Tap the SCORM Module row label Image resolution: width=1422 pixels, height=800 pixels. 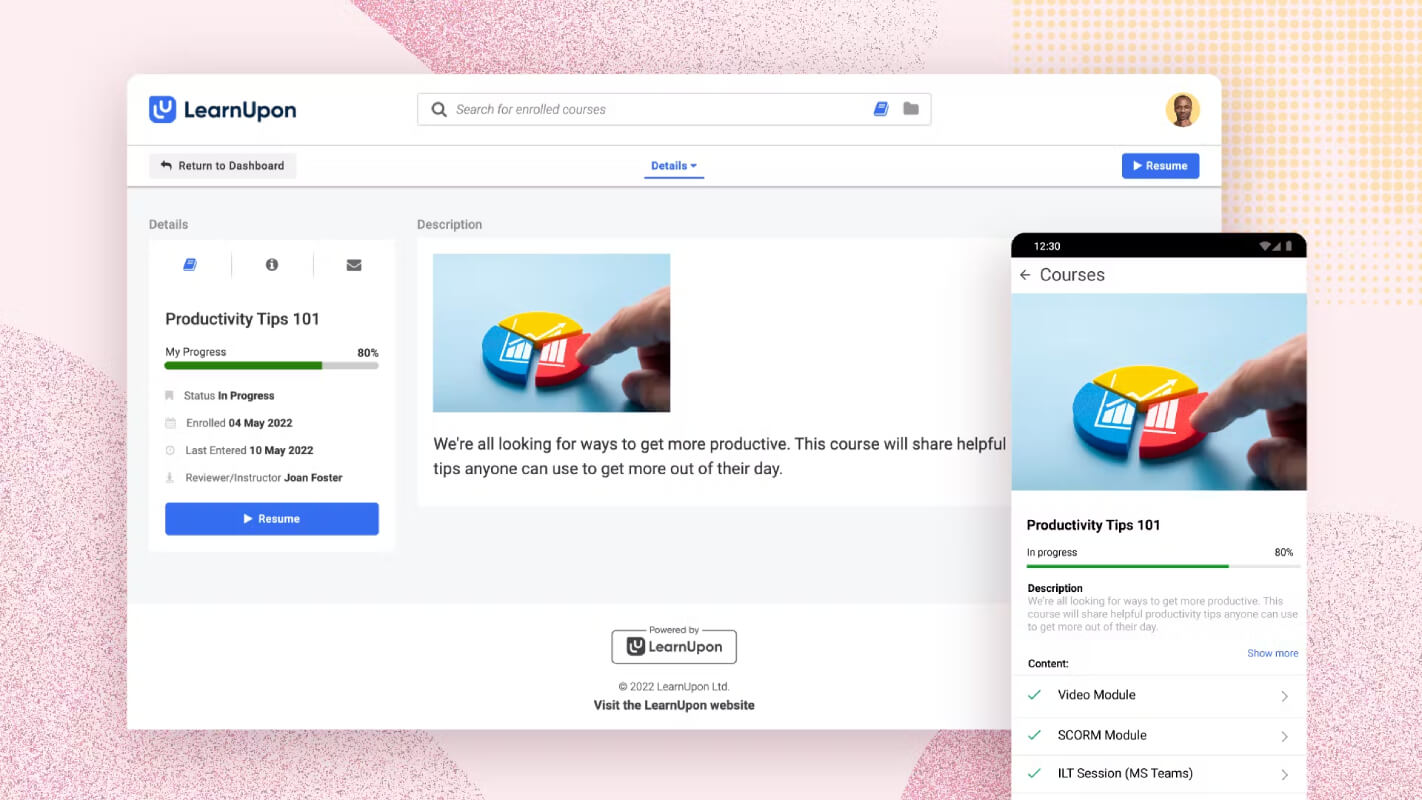tap(1102, 735)
